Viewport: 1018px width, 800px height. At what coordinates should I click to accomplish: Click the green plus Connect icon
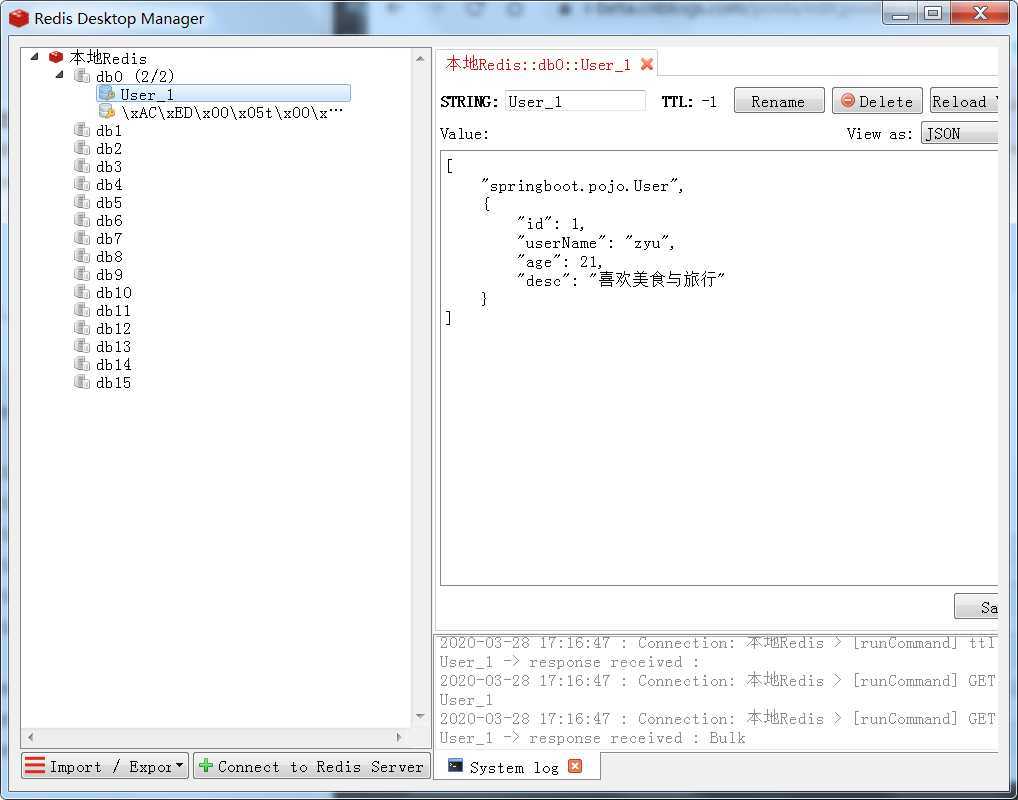click(x=206, y=766)
